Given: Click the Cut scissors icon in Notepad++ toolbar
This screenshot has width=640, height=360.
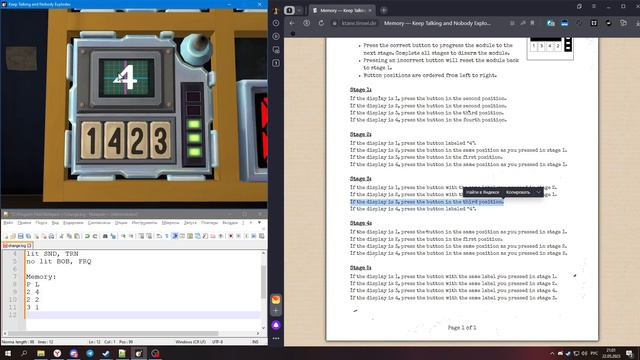Looking at the screenshot, I should point(62,236).
